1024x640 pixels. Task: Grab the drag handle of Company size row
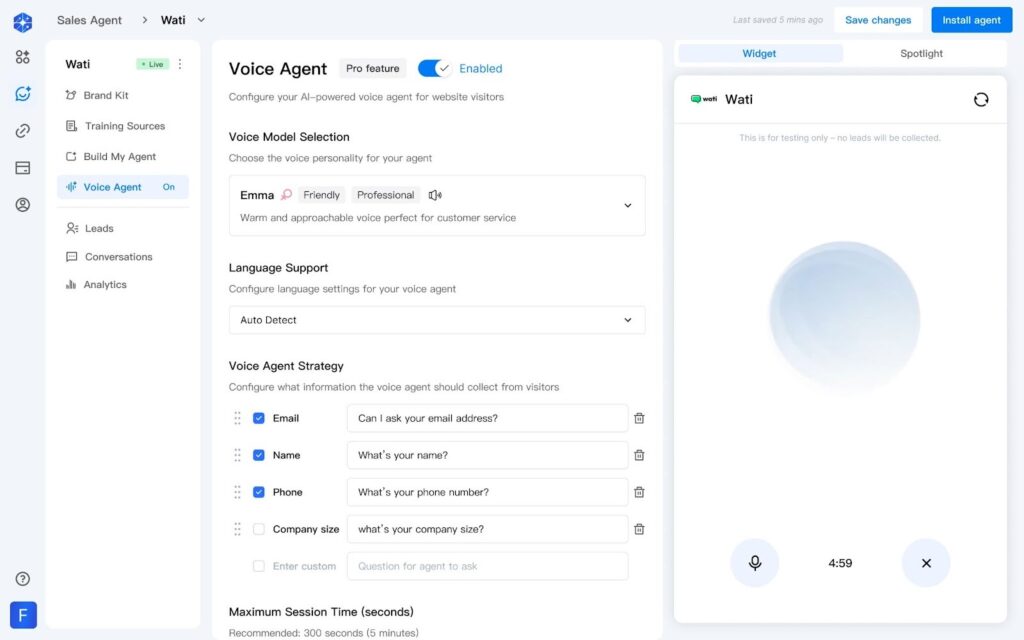point(238,530)
